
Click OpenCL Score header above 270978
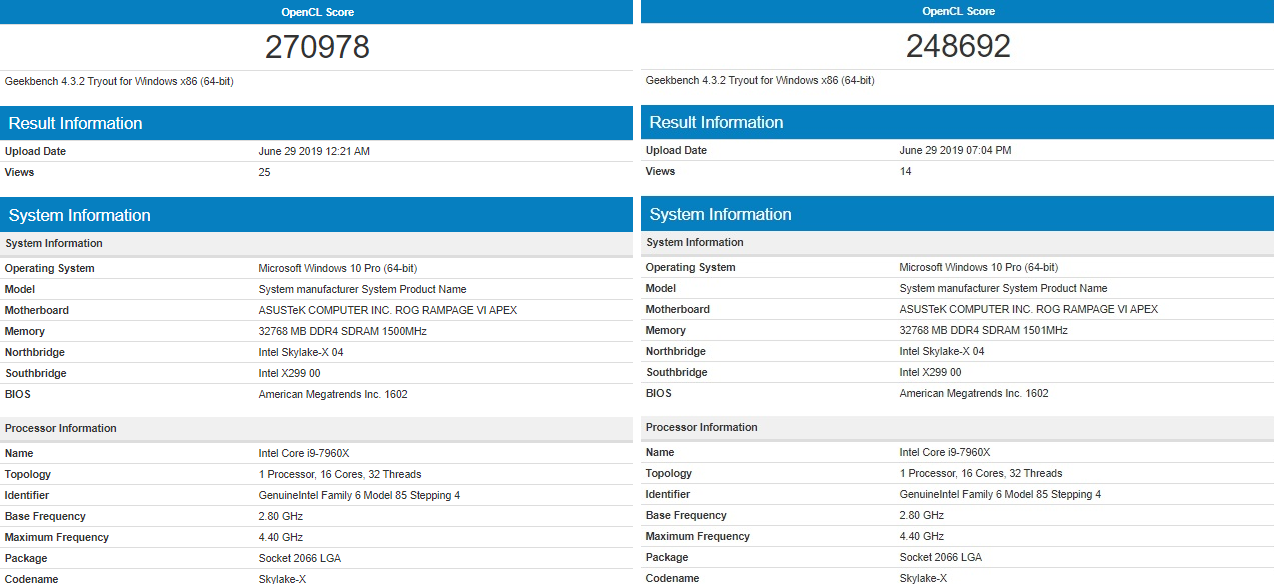[x=317, y=12]
